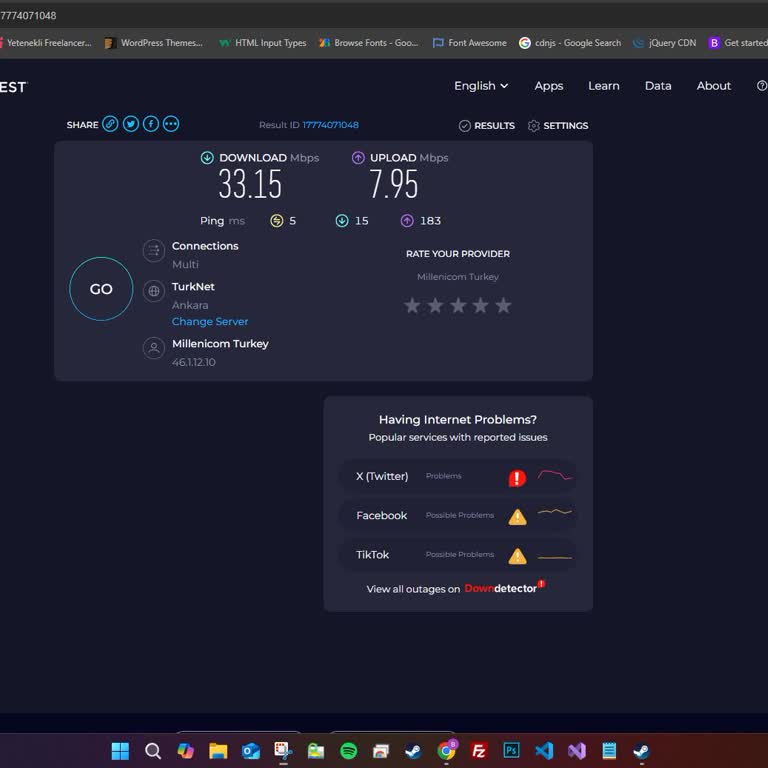Click the upload latency icon beside 183
The image size is (768, 768).
coord(407,221)
